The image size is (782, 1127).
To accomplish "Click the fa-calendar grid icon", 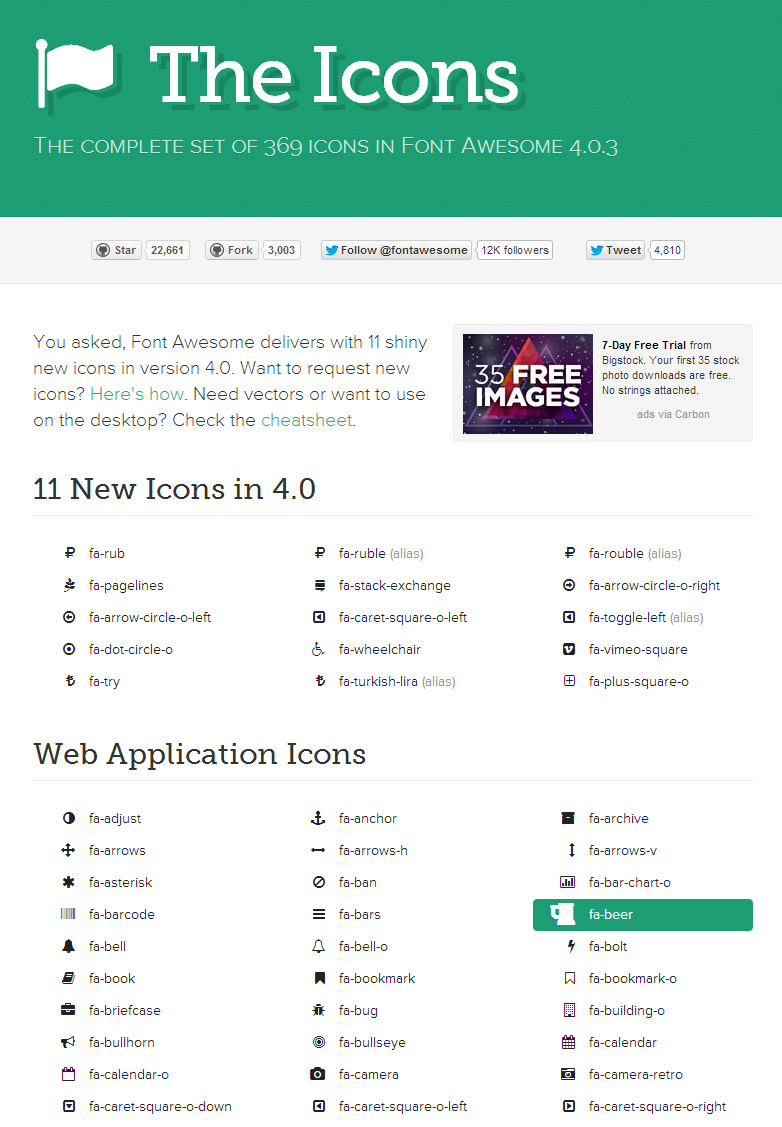I will [569, 1041].
